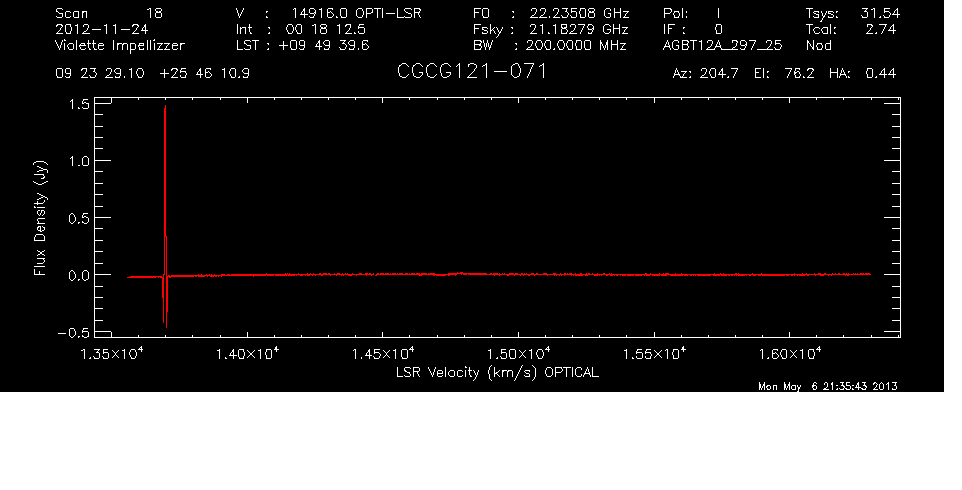Click Tcal value 2.74
Screen dimensions: 962x490
tap(881, 29)
